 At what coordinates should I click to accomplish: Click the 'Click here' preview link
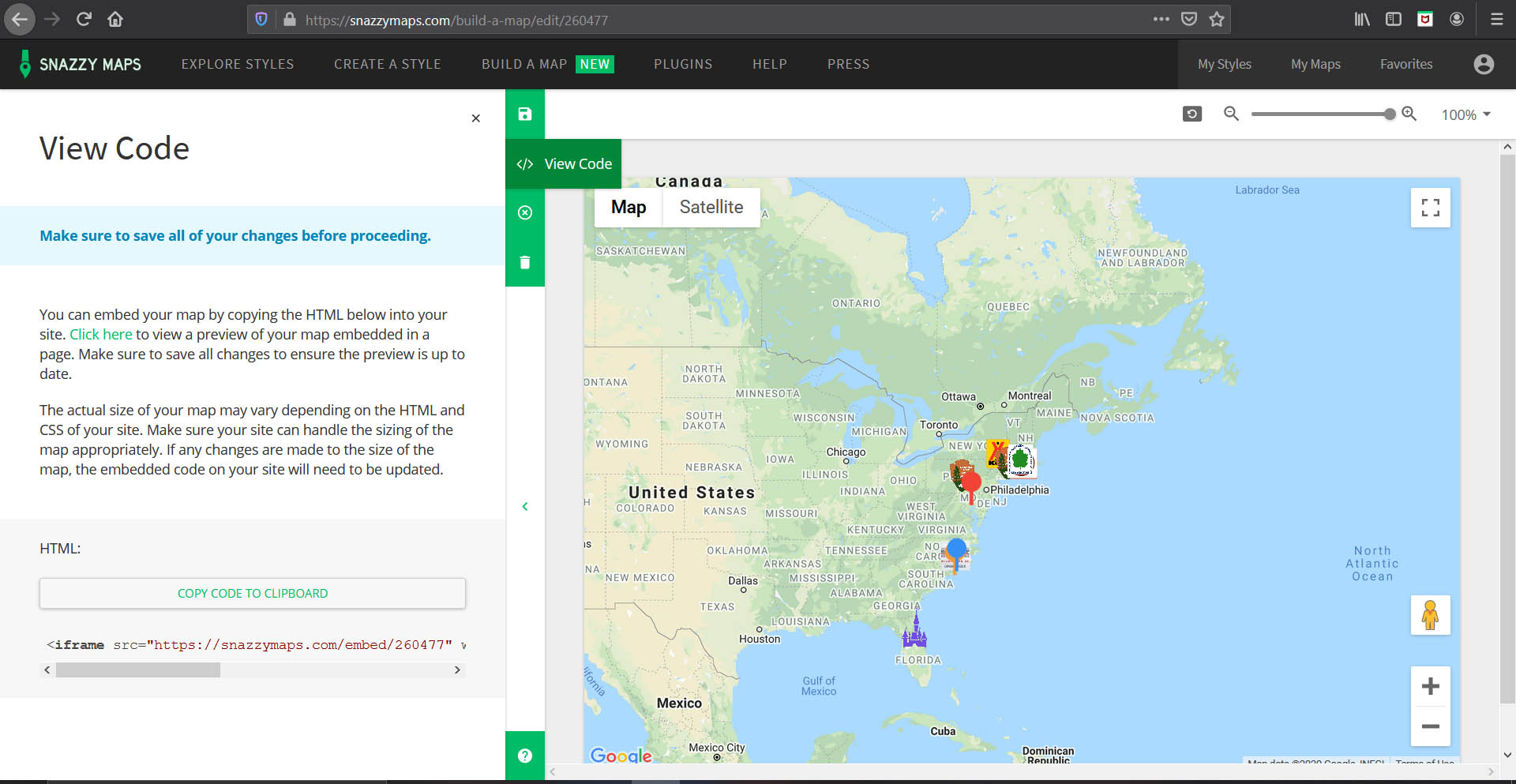tap(100, 334)
